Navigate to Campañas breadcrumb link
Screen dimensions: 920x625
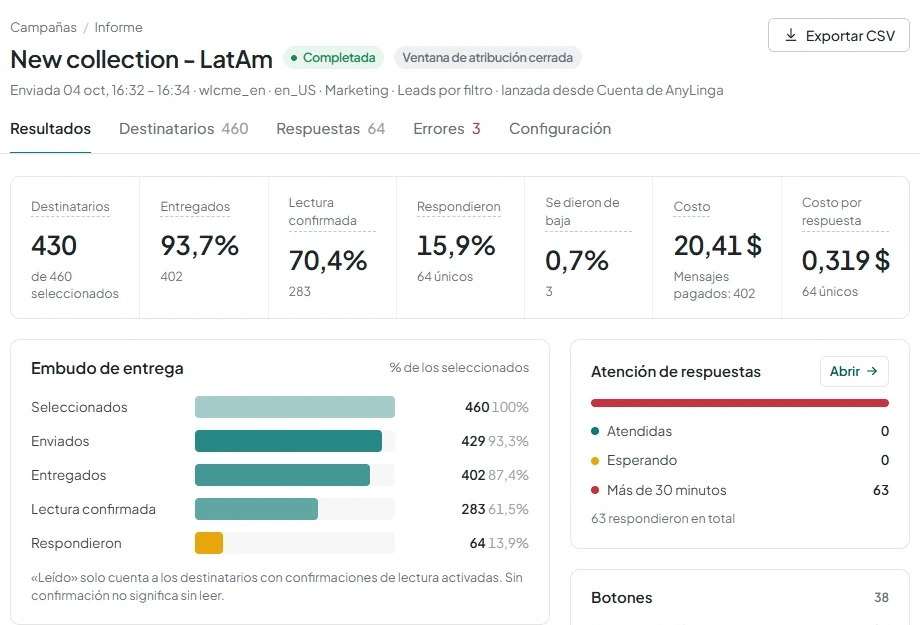point(43,28)
